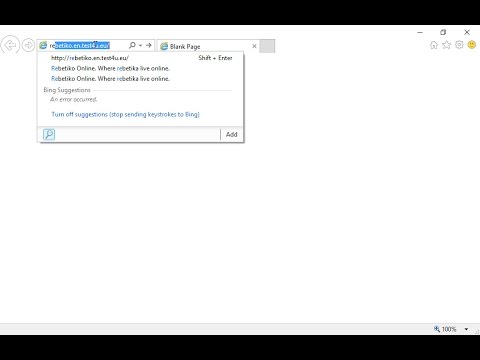The height and width of the screenshot is (360, 480).
Task: Click the zoom level magnifier icon in status bar
Action: click(x=437, y=329)
